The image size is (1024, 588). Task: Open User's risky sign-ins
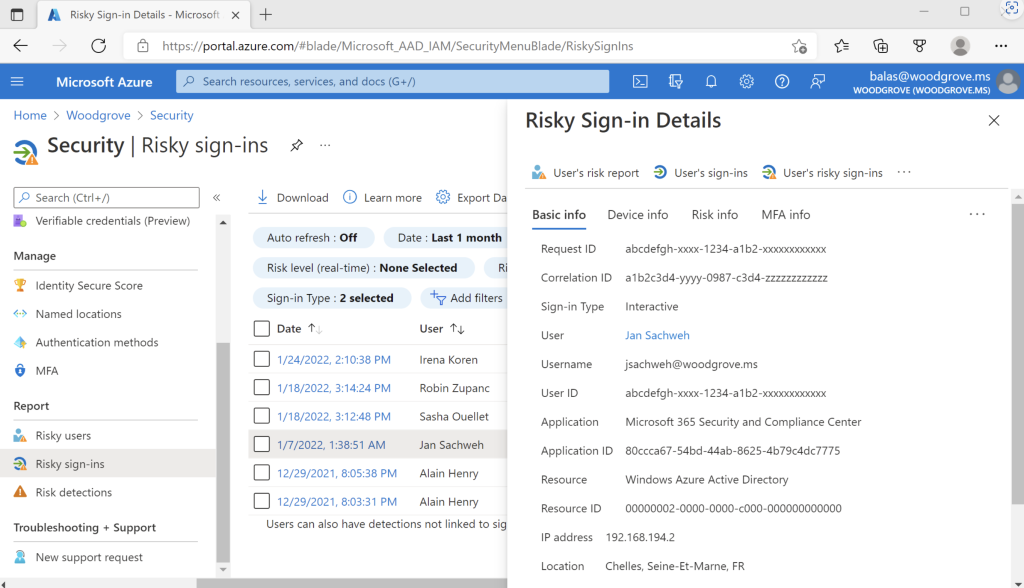(822, 172)
